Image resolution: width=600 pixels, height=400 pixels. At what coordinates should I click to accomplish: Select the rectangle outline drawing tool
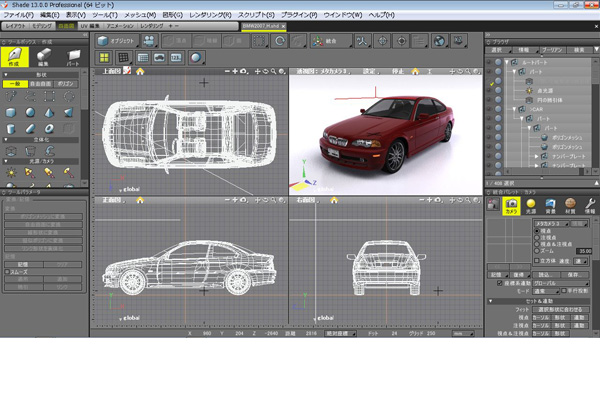click(x=49, y=96)
